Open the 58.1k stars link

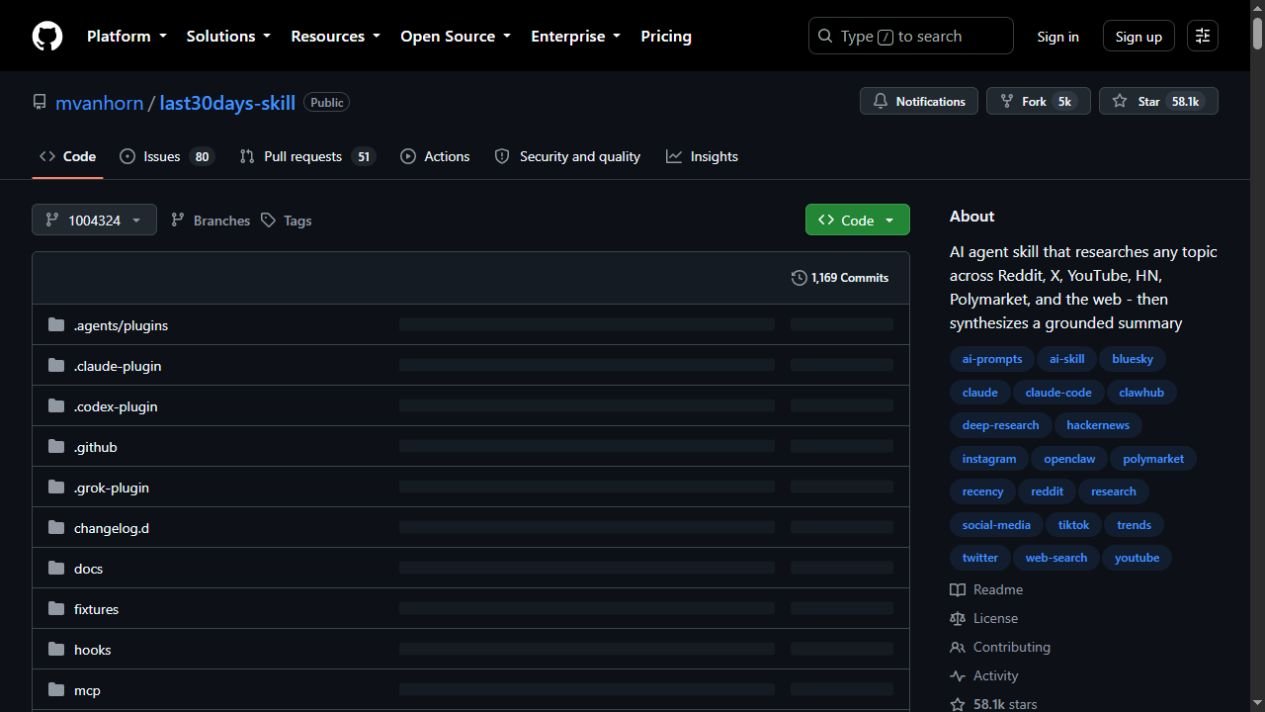tap(994, 704)
